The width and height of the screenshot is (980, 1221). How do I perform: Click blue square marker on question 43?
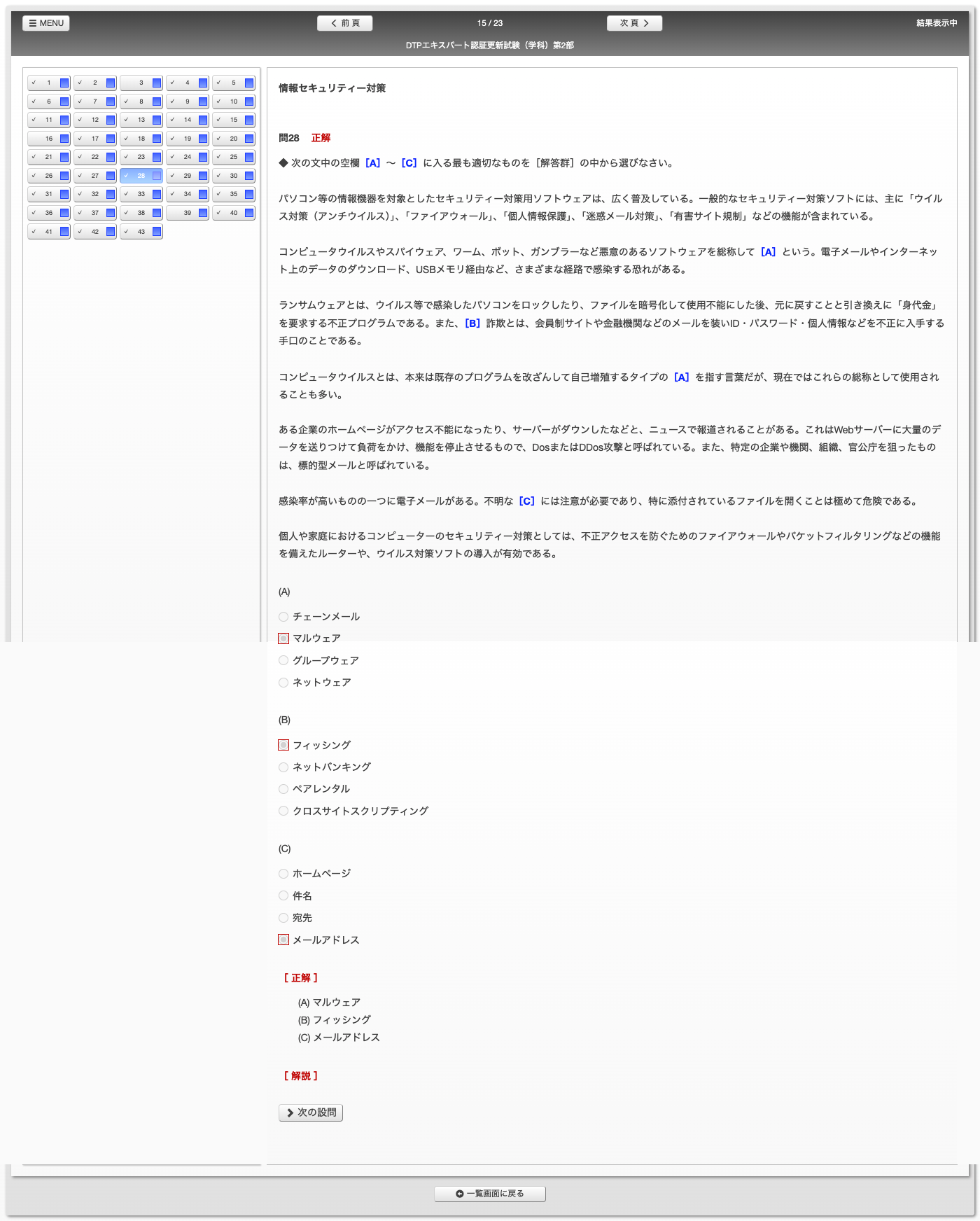[157, 232]
